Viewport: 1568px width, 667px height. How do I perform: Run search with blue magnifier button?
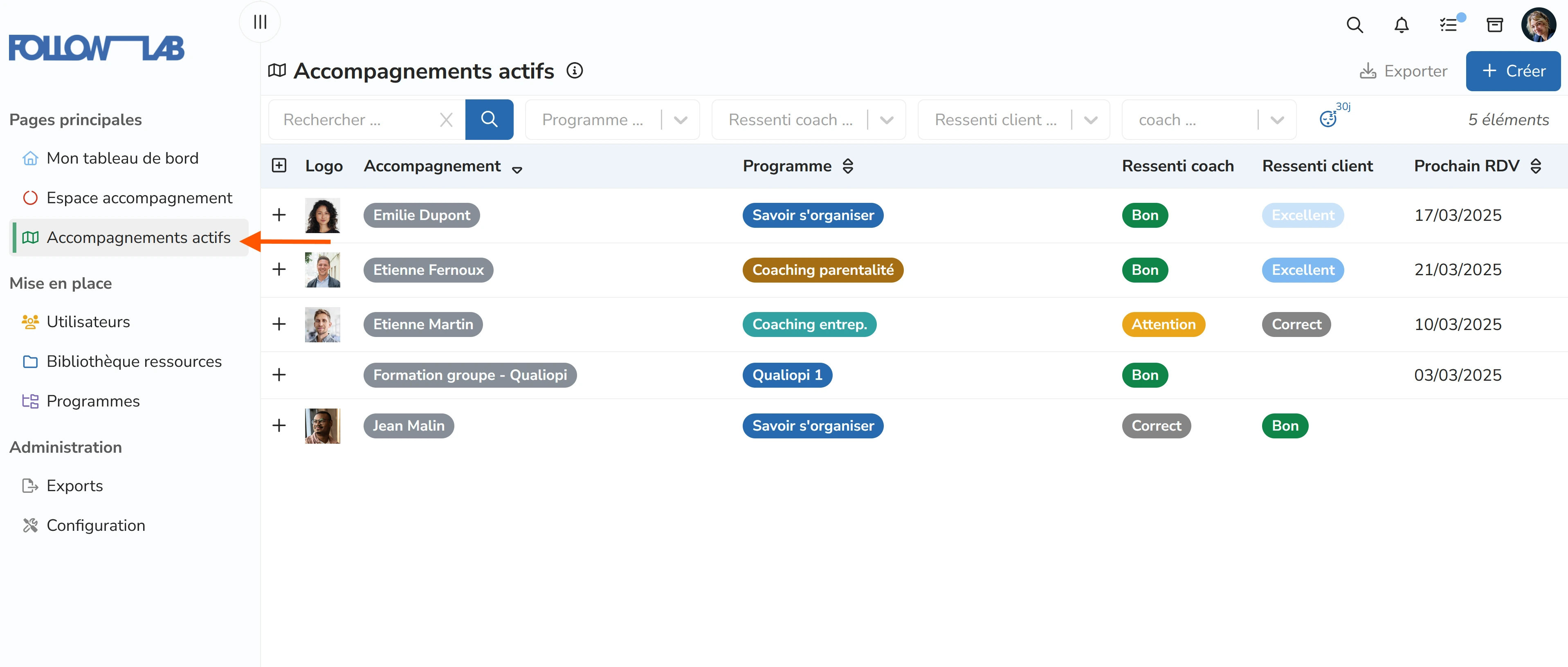(x=490, y=119)
